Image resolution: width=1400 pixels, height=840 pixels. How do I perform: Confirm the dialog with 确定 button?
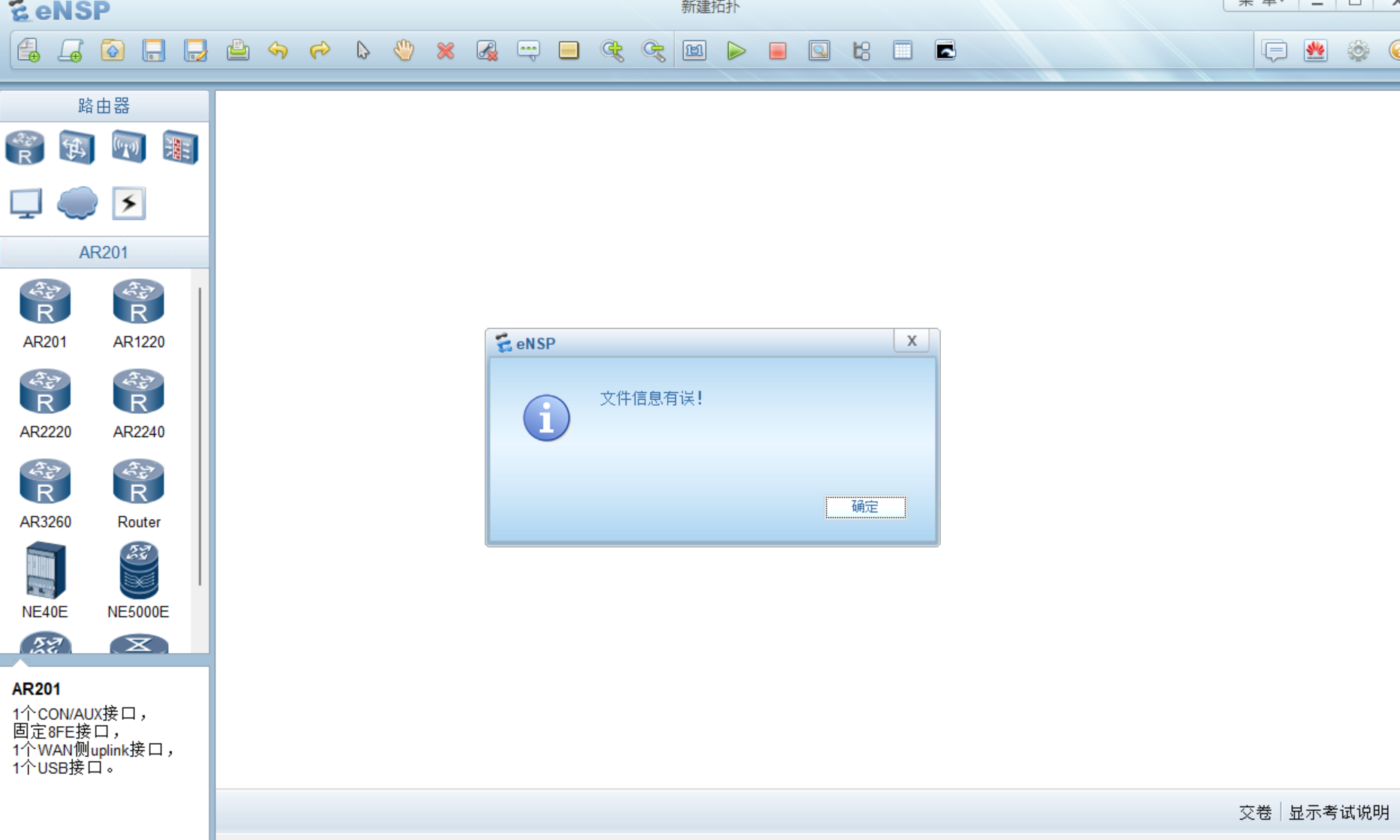pyautogui.click(x=865, y=507)
